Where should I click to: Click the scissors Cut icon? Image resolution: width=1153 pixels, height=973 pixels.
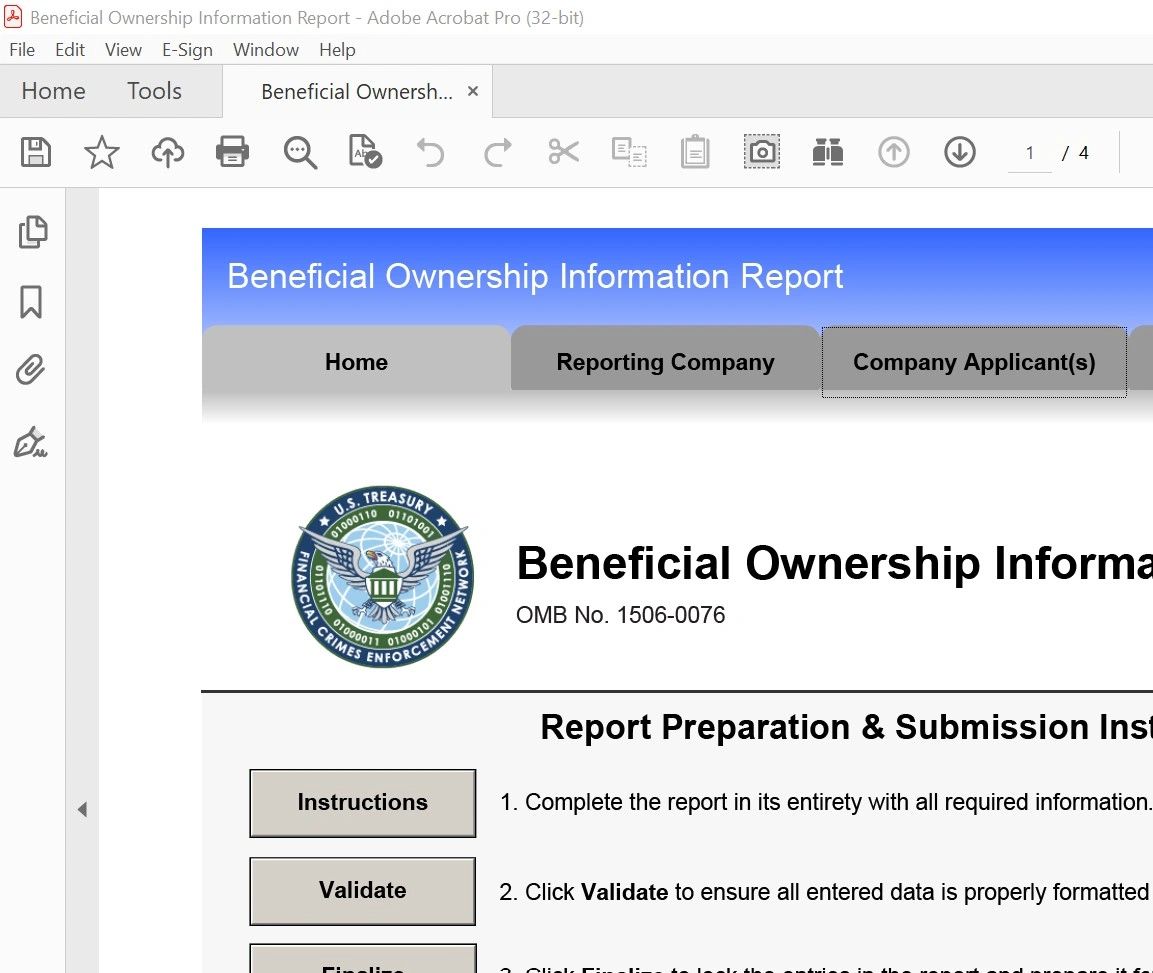563,152
